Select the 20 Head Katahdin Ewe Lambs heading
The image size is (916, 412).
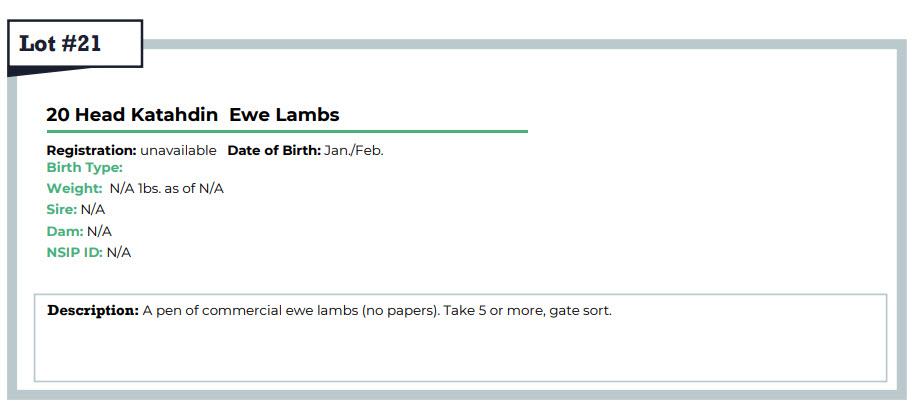tap(193, 115)
